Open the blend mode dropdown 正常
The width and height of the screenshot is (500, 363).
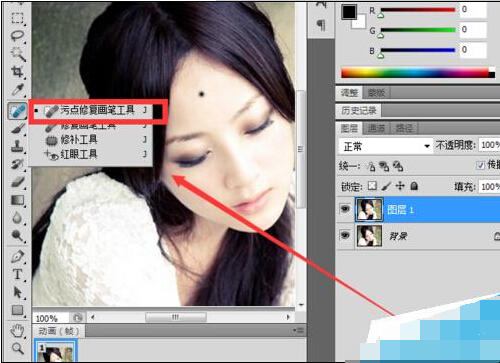(x=386, y=146)
